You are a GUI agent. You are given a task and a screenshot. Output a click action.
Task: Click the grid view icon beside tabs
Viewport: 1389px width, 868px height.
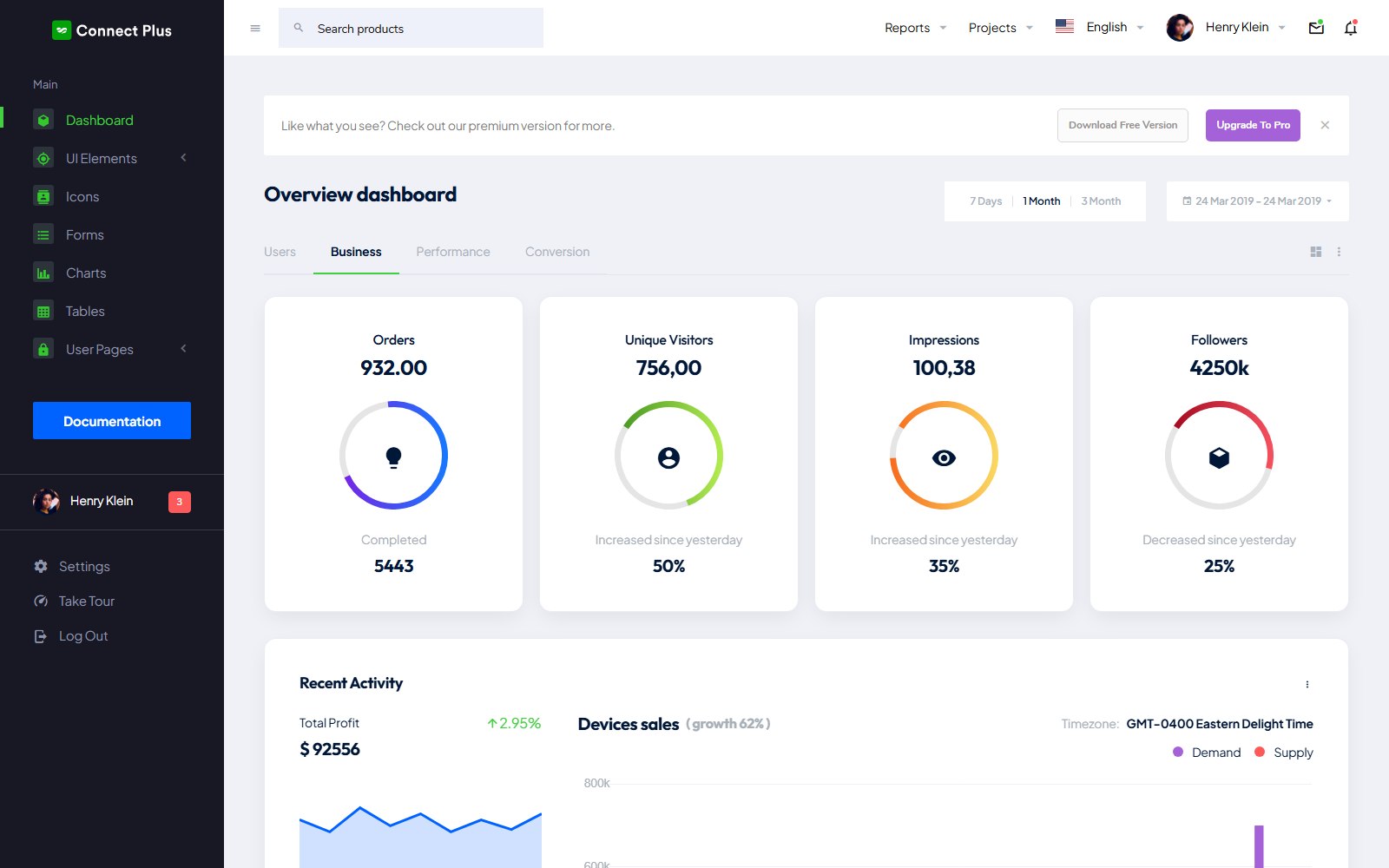[x=1316, y=252]
